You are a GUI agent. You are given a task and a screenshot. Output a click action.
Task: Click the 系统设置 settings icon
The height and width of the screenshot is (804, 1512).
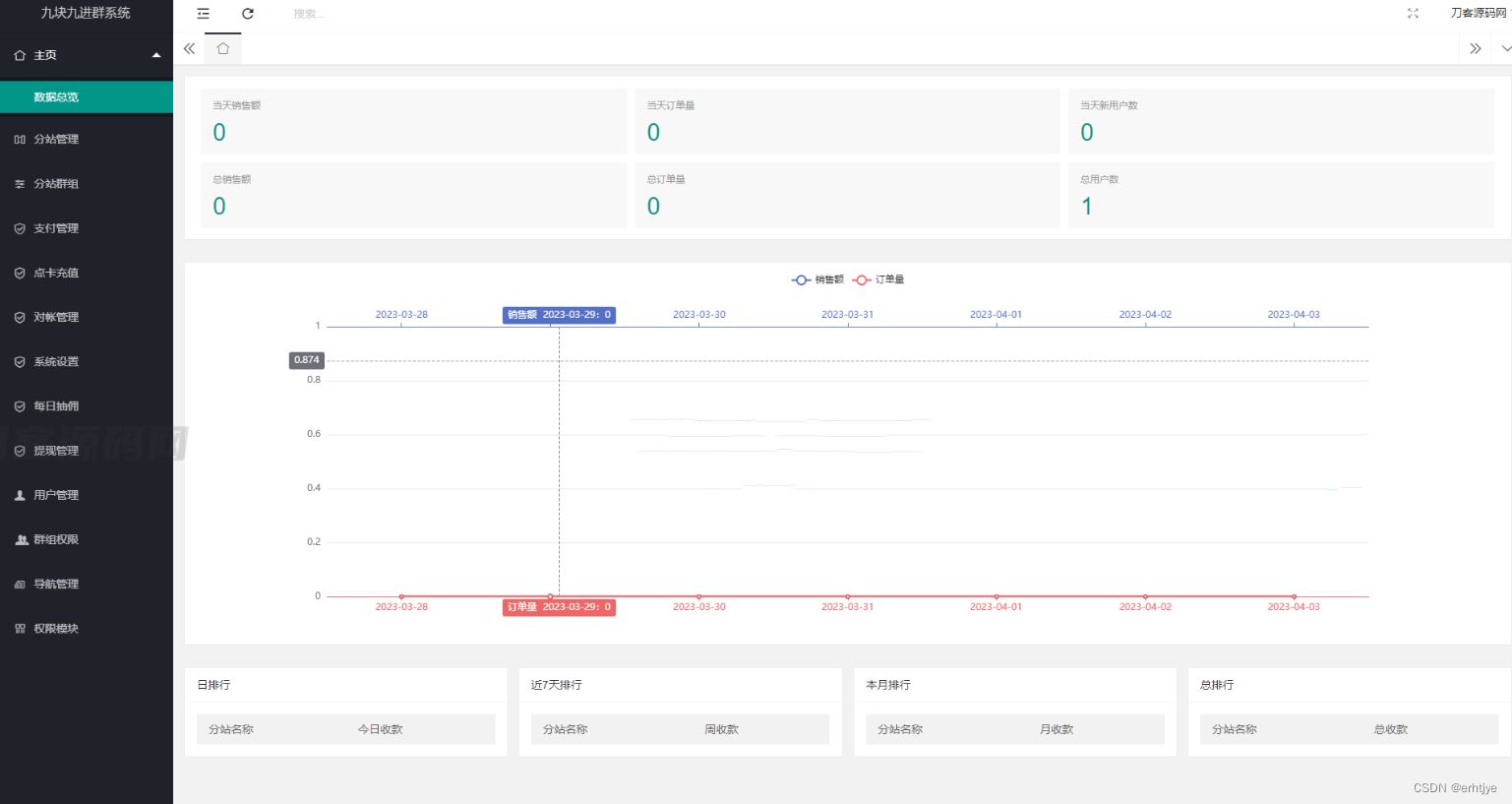coord(21,361)
